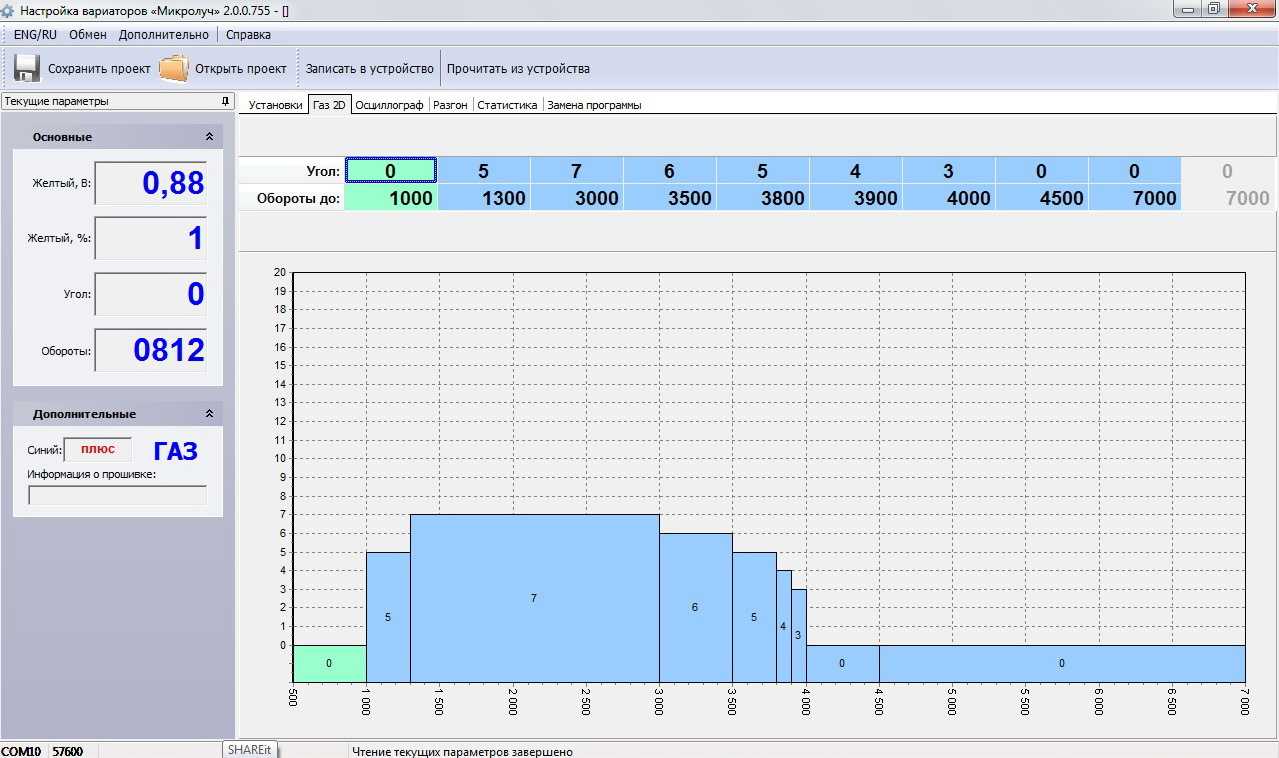
Task: Click Сохранить проект button
Action: click(82, 69)
